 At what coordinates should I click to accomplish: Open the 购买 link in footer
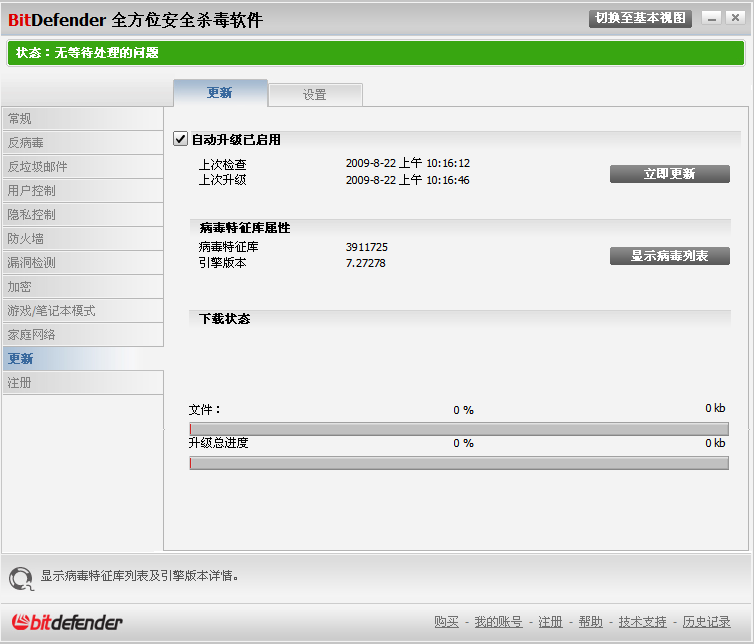click(x=446, y=622)
